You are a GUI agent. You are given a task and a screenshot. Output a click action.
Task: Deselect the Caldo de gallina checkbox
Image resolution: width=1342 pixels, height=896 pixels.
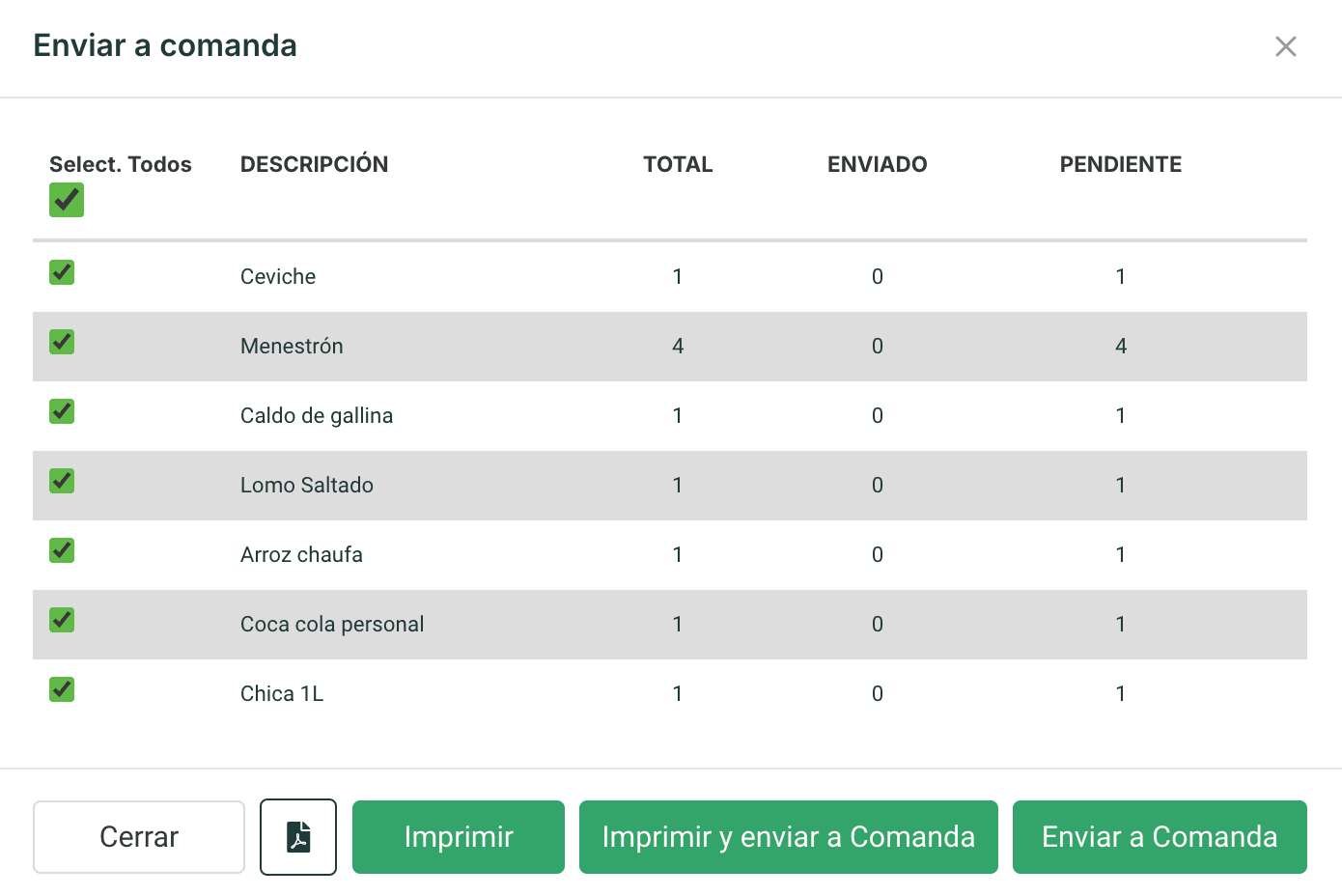62,411
